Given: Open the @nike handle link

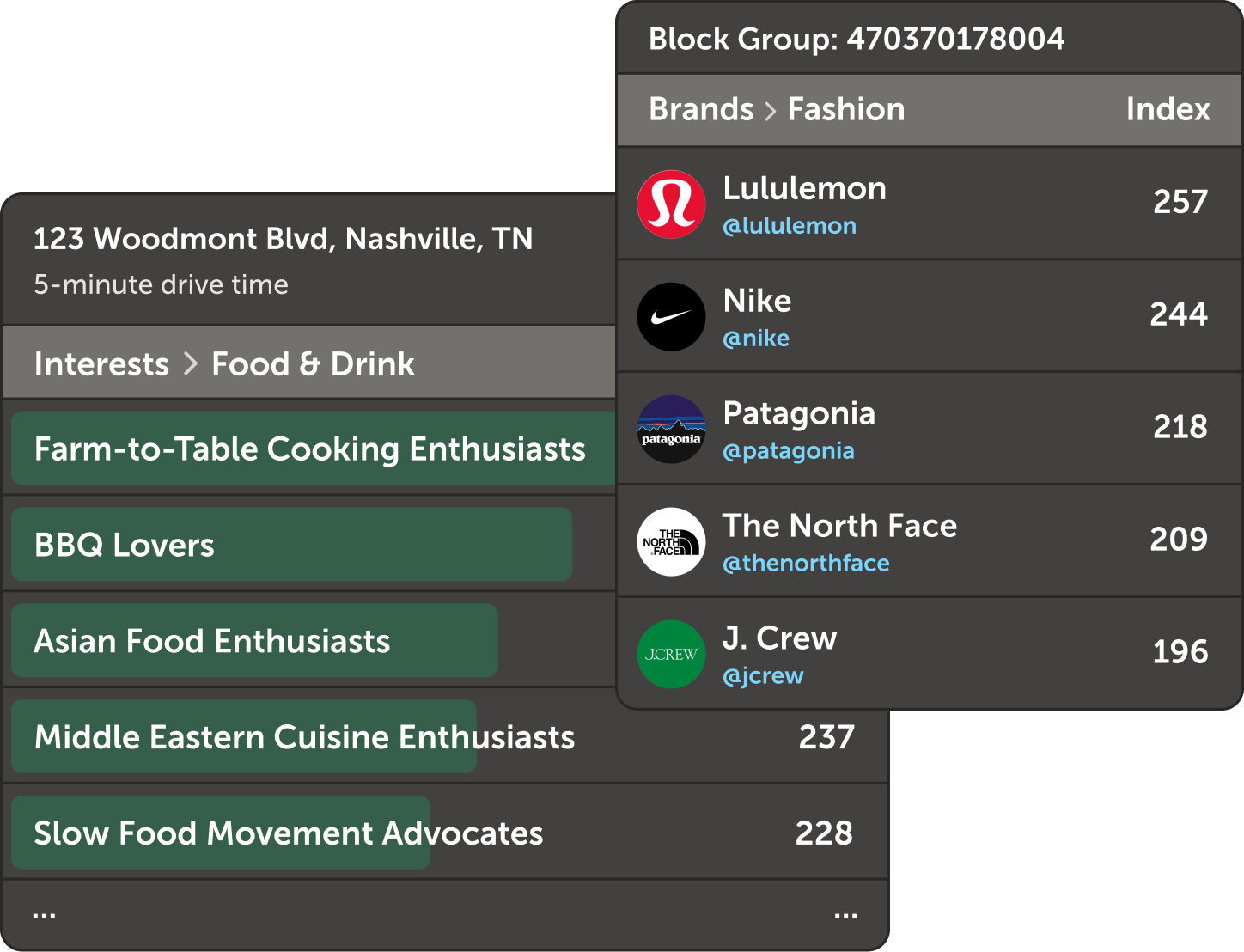Looking at the screenshot, I should point(756,339).
